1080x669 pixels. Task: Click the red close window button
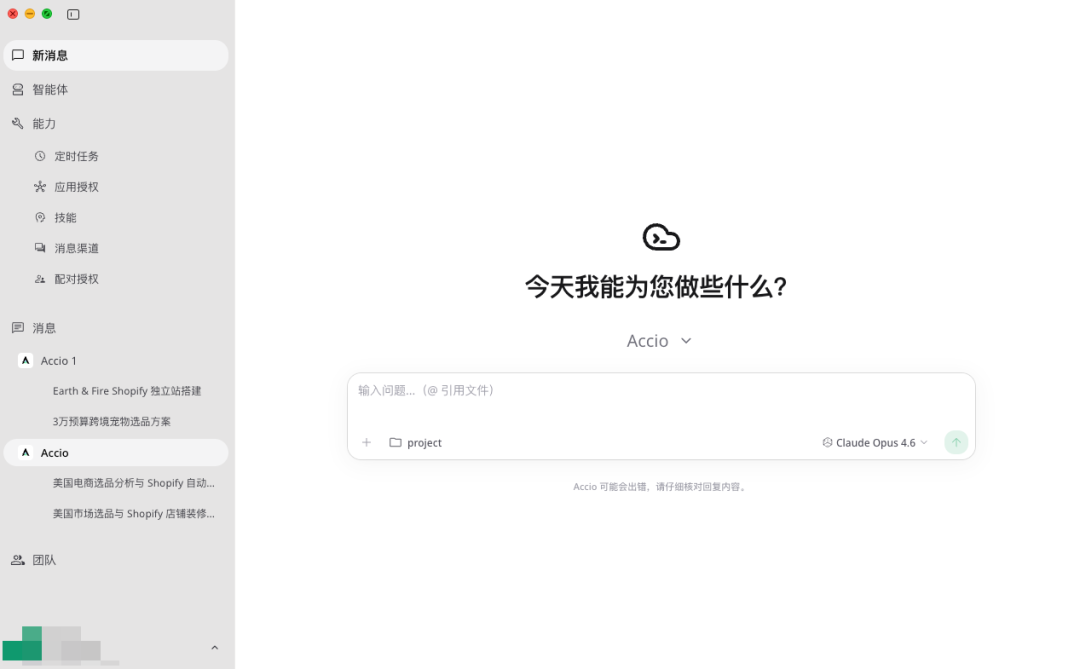coord(12,14)
